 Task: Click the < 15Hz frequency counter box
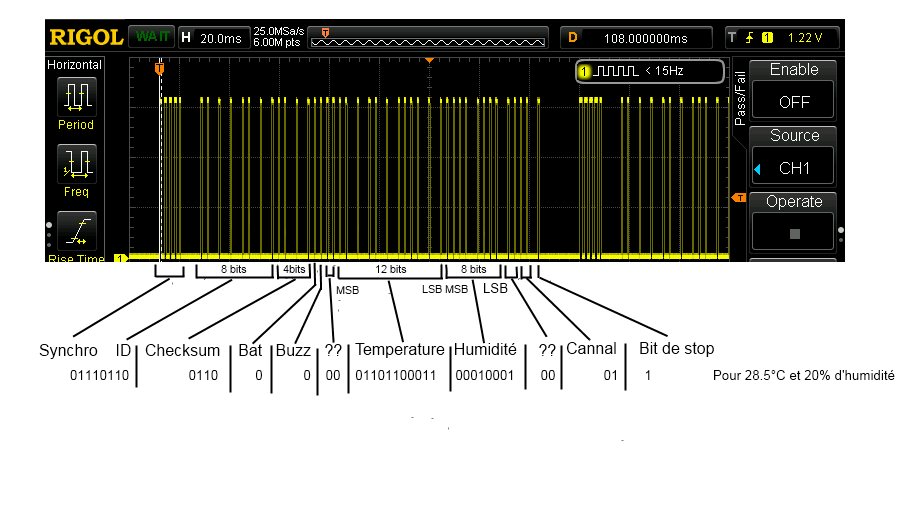(650, 71)
